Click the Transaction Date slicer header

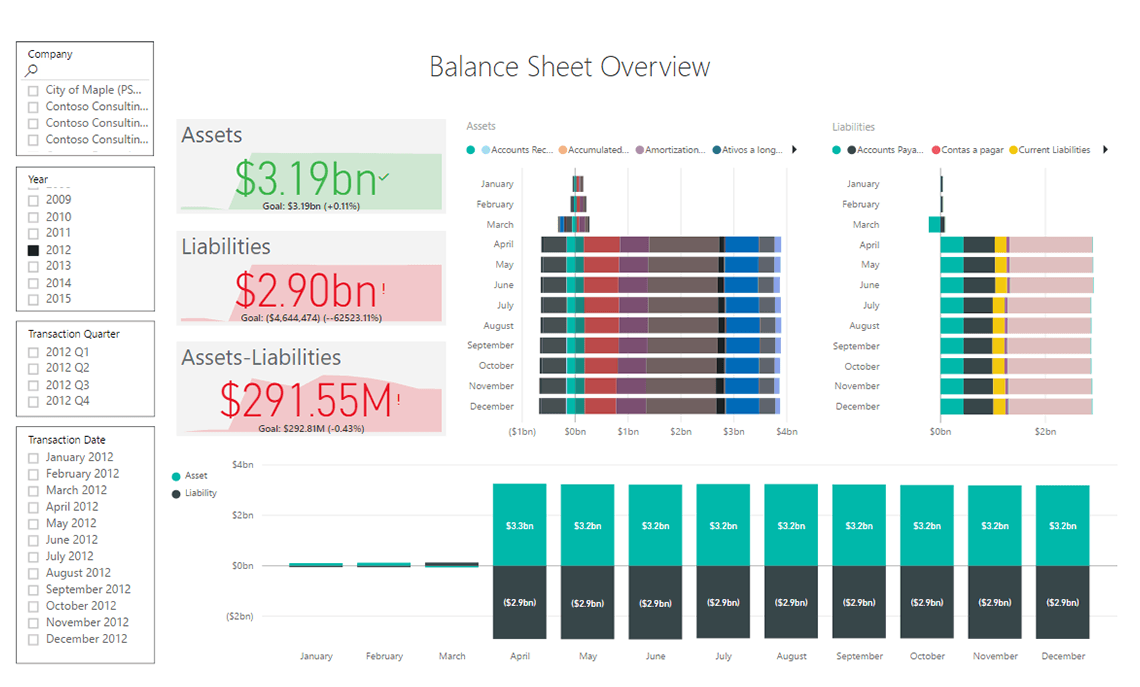click(x=66, y=440)
